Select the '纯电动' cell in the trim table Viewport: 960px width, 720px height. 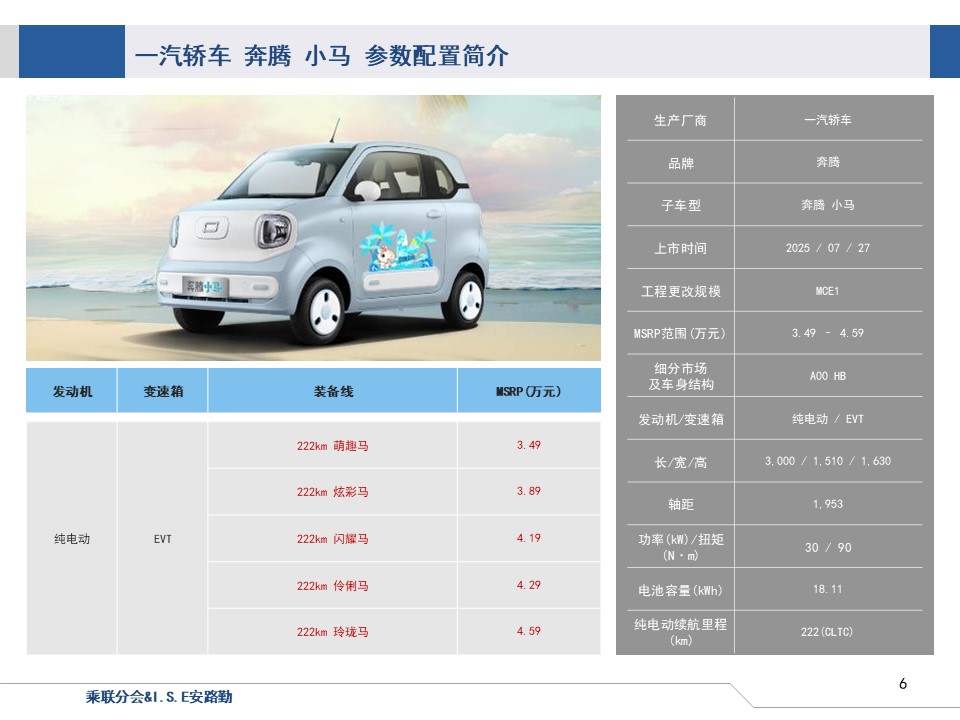tap(72, 539)
